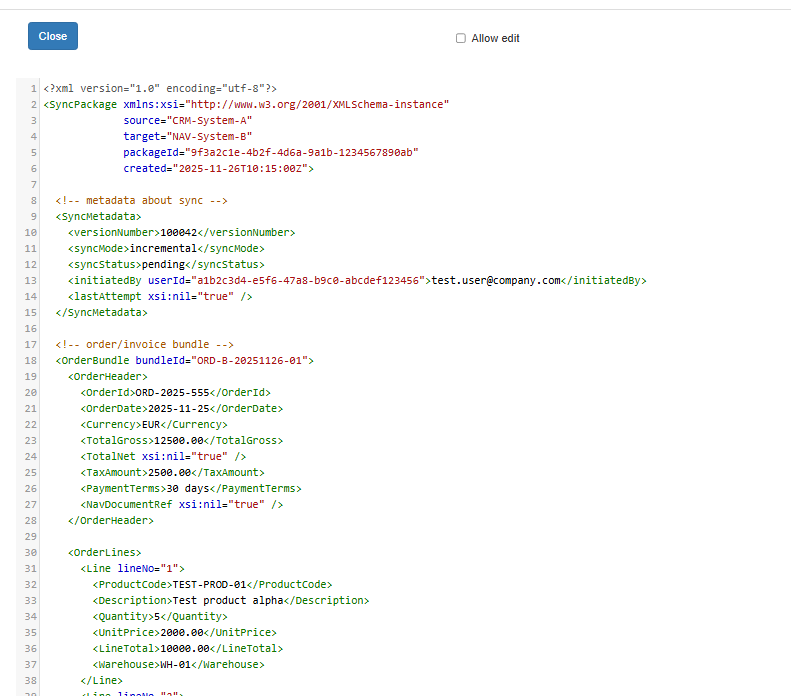Image resolution: width=791 pixels, height=696 pixels.
Task: Click the TotalGross value 12500.00
Action: pos(179,441)
